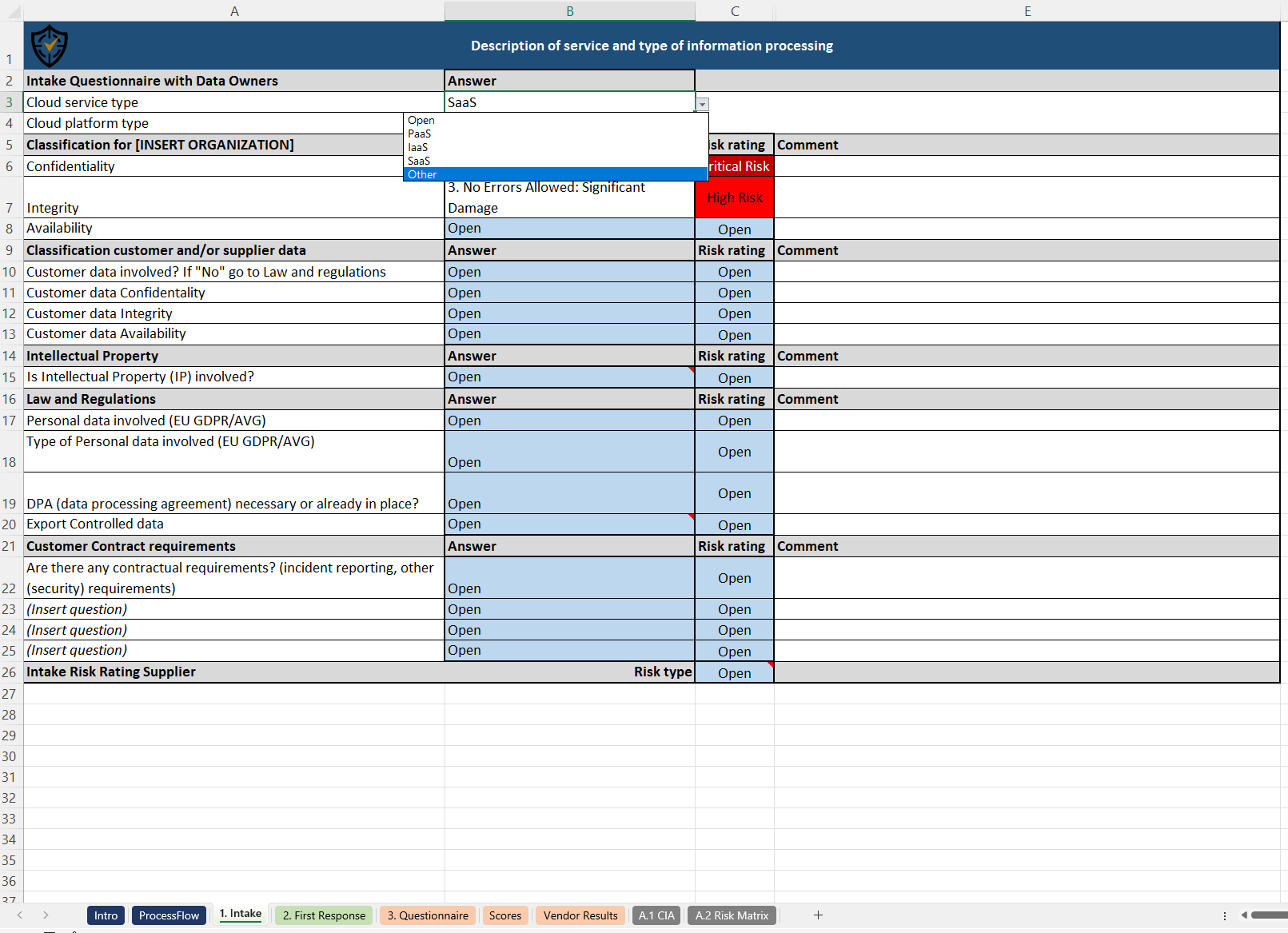Click the next sheet navigation arrow
The image size is (1288, 933).
point(46,915)
